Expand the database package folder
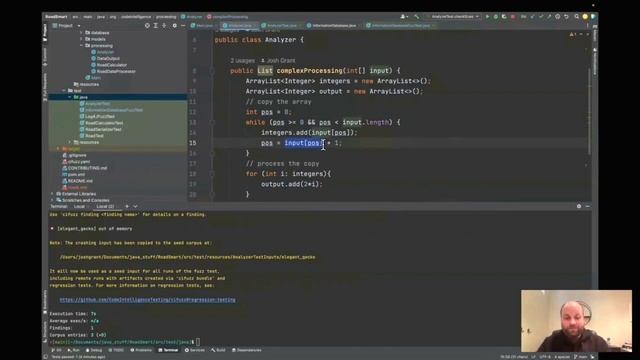Viewport: 640px width, 360px height. point(82,33)
